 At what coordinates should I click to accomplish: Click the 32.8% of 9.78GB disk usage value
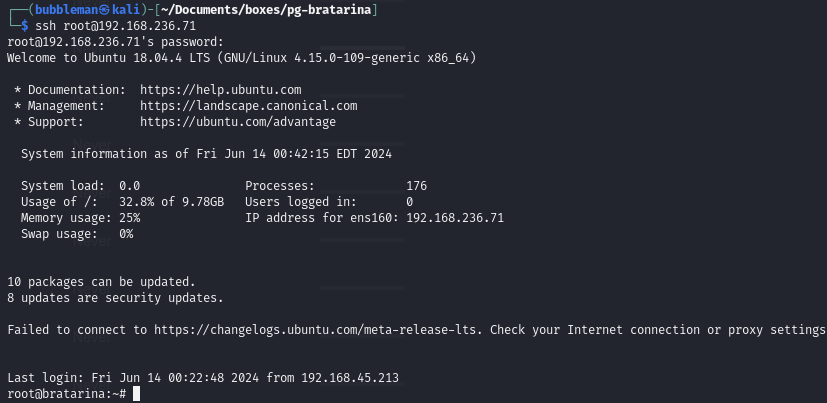pyautogui.click(x=171, y=202)
